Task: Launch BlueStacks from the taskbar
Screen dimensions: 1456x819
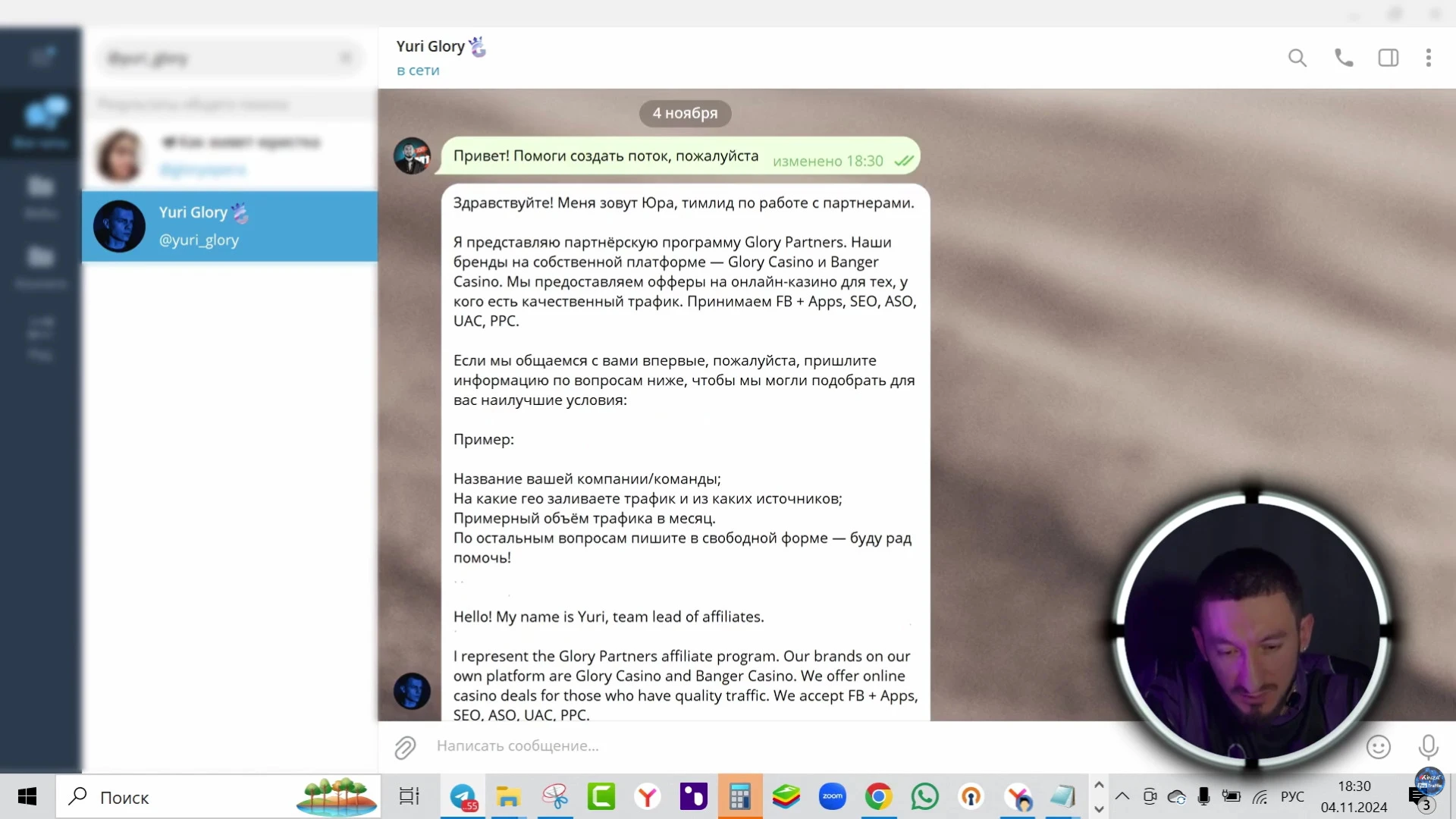Action: point(786,797)
